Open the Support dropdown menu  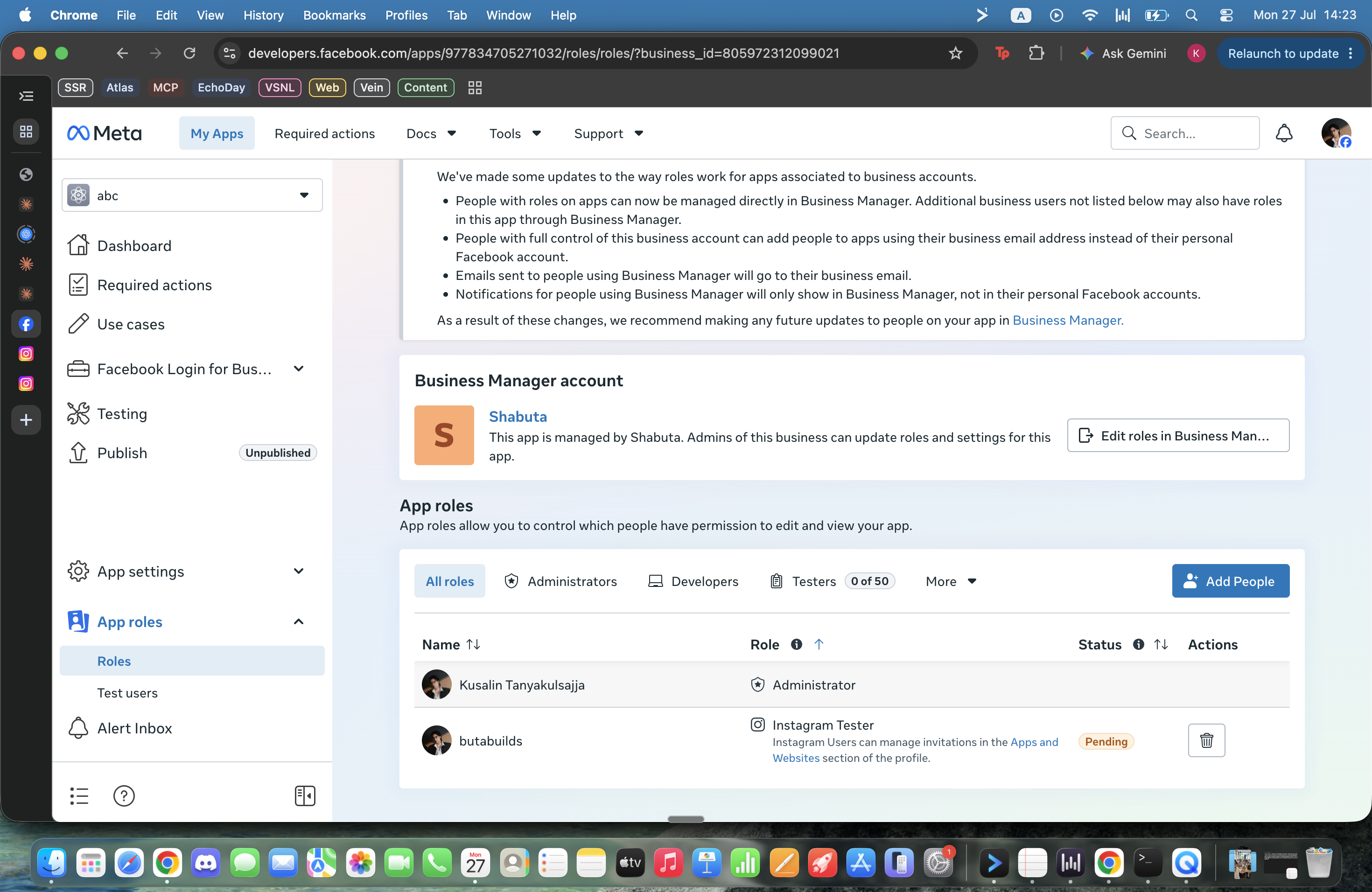[x=608, y=133]
